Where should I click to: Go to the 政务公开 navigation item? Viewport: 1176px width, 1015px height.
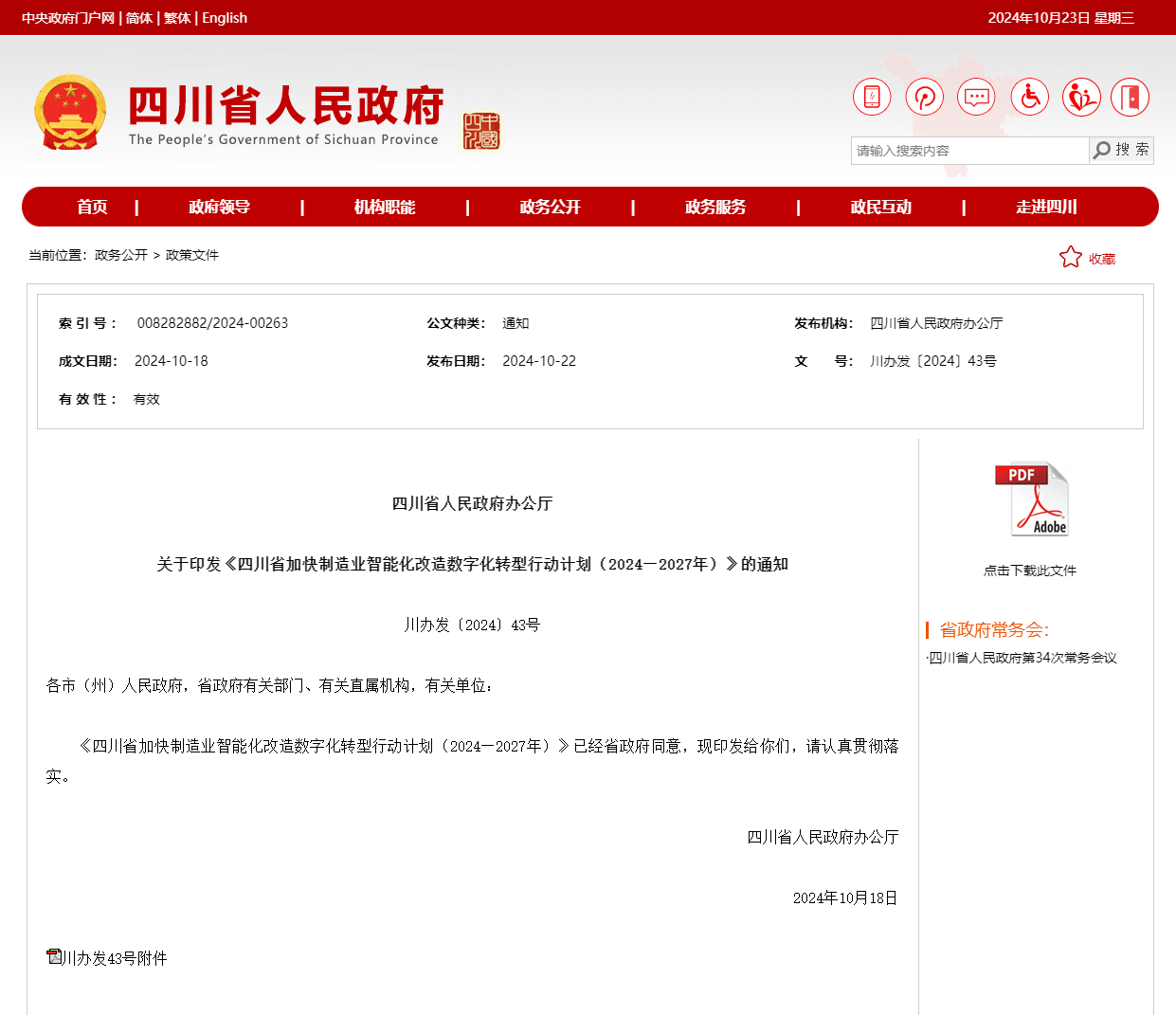(x=550, y=207)
